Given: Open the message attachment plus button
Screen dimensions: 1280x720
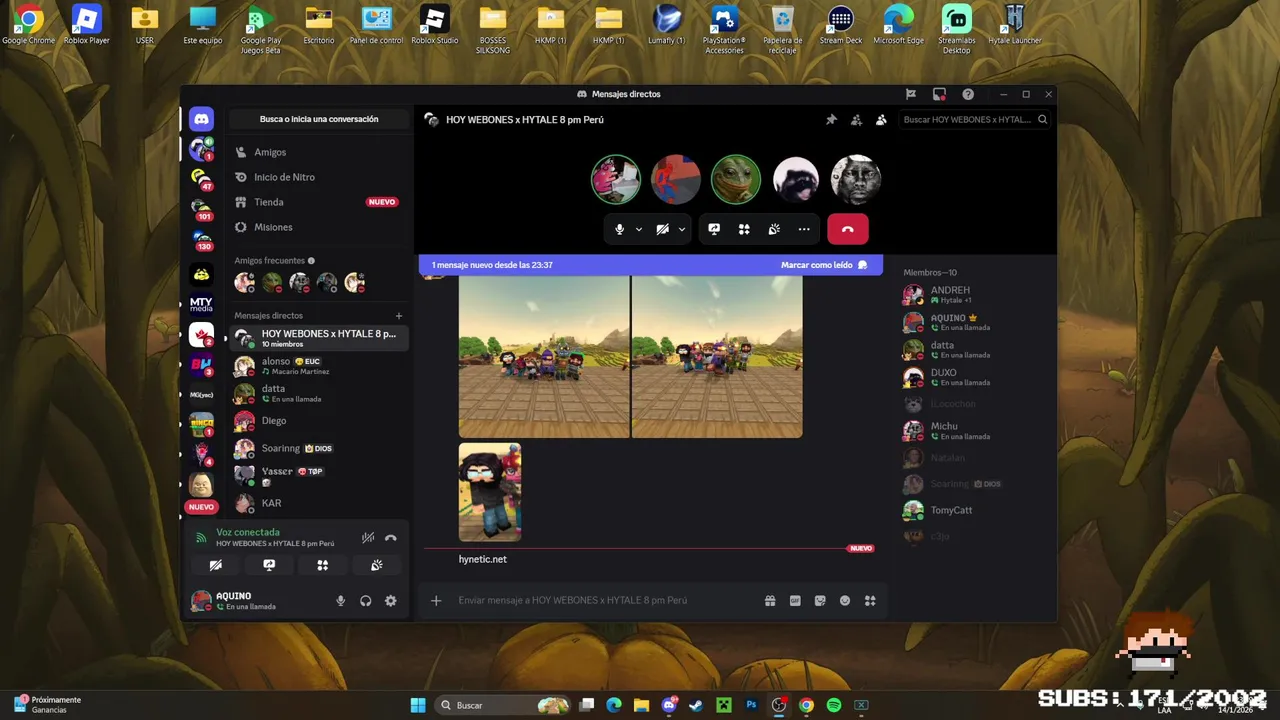Looking at the screenshot, I should click(436, 600).
